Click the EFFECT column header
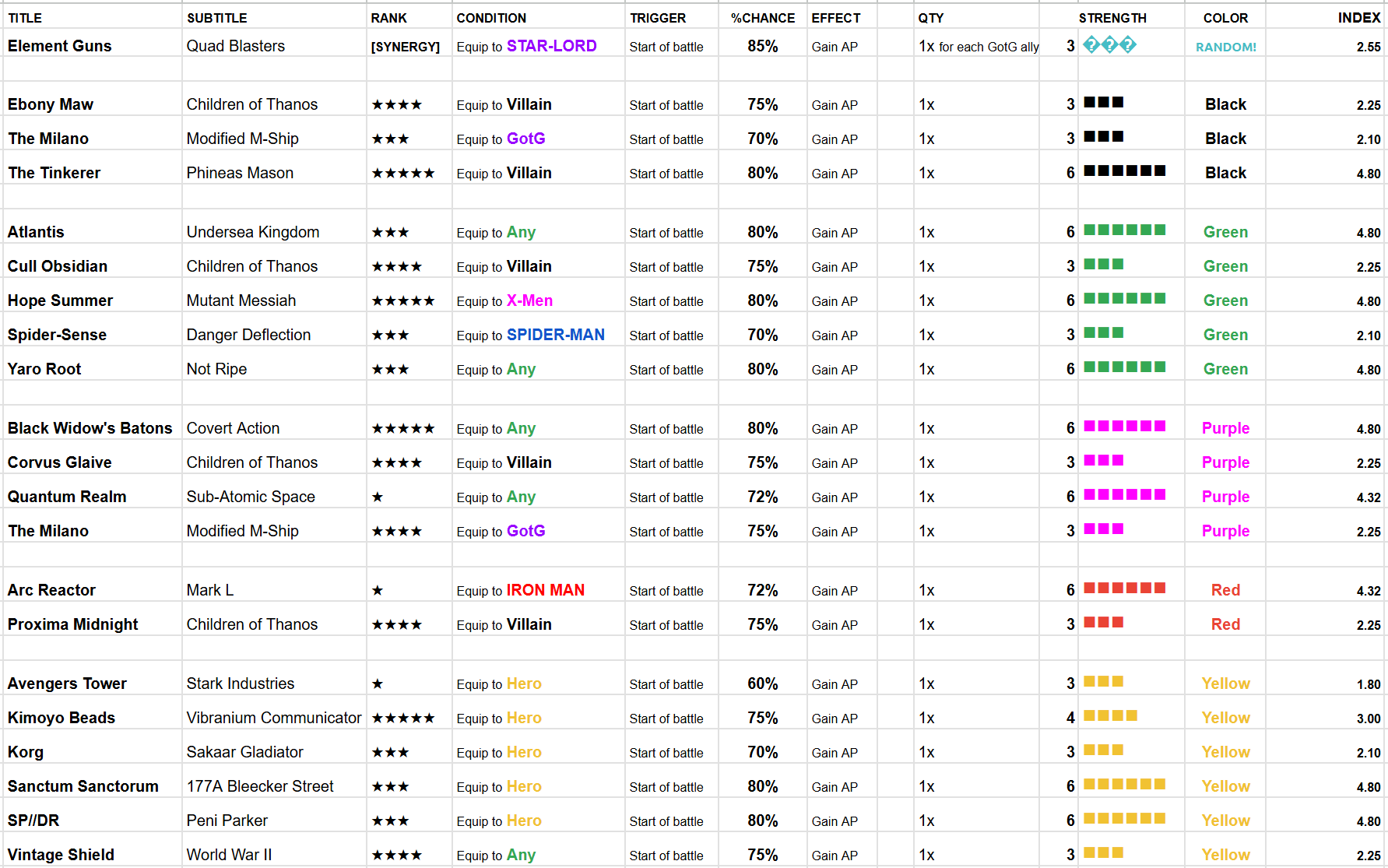The height and width of the screenshot is (868, 1388). (836, 18)
